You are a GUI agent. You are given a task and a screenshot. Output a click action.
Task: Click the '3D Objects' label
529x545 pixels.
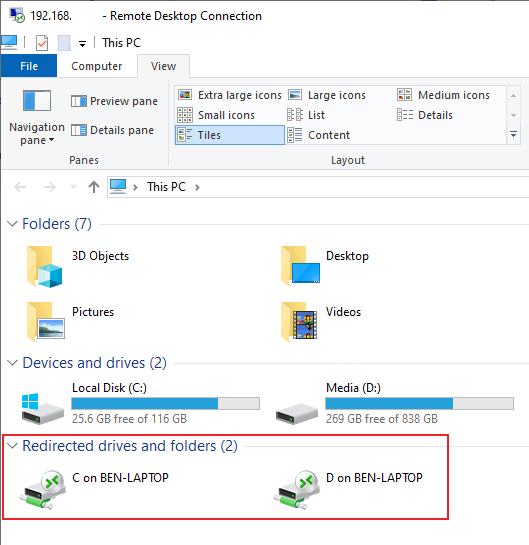100,256
